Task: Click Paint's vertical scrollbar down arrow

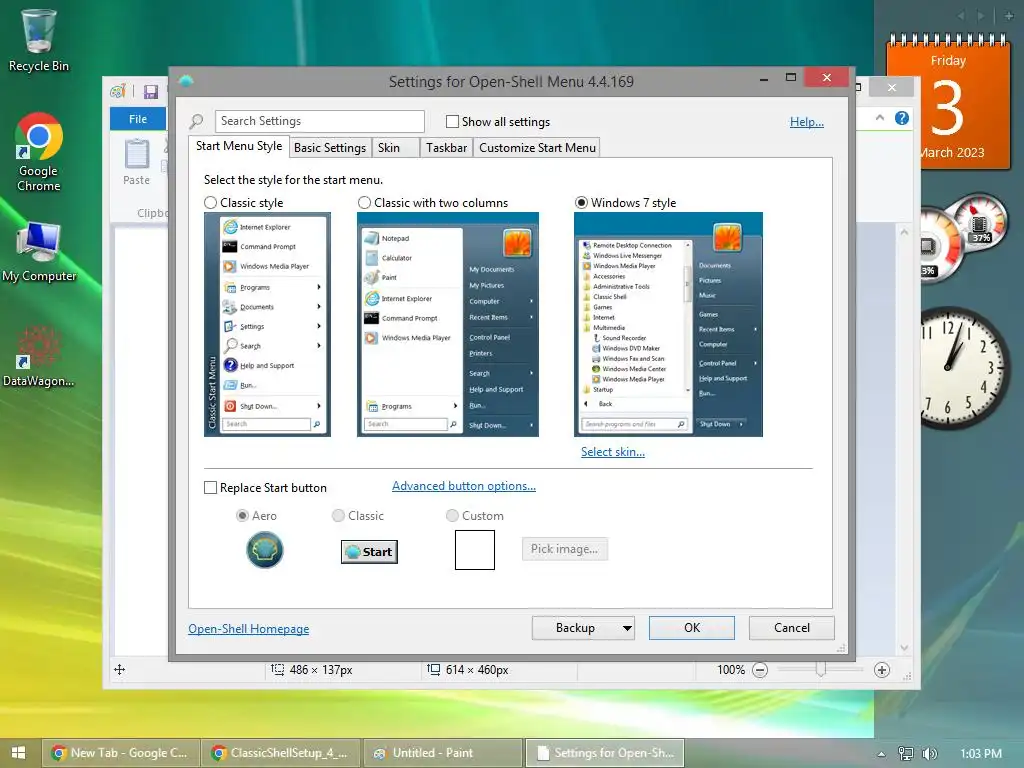Action: pos(904,648)
